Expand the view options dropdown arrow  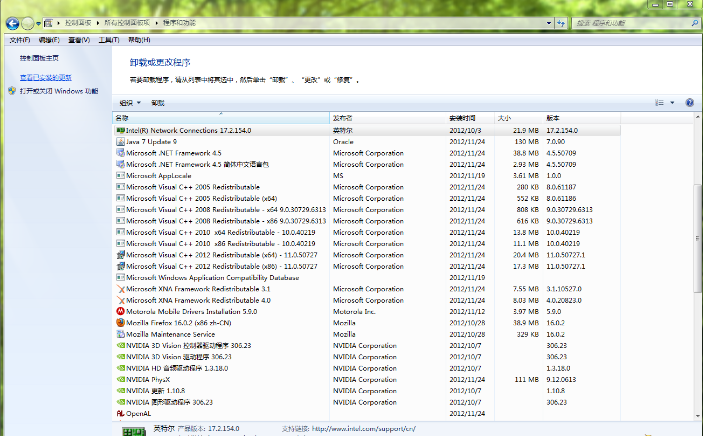point(672,103)
